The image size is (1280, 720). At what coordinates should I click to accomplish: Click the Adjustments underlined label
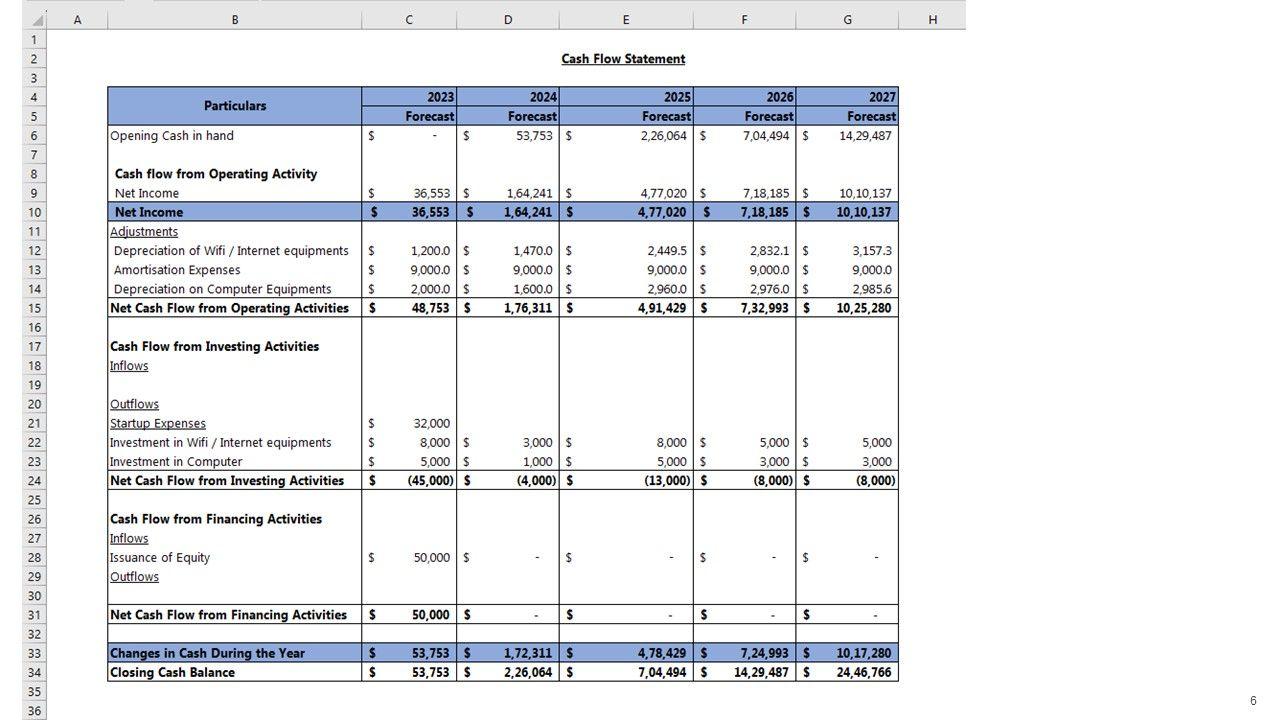point(144,232)
